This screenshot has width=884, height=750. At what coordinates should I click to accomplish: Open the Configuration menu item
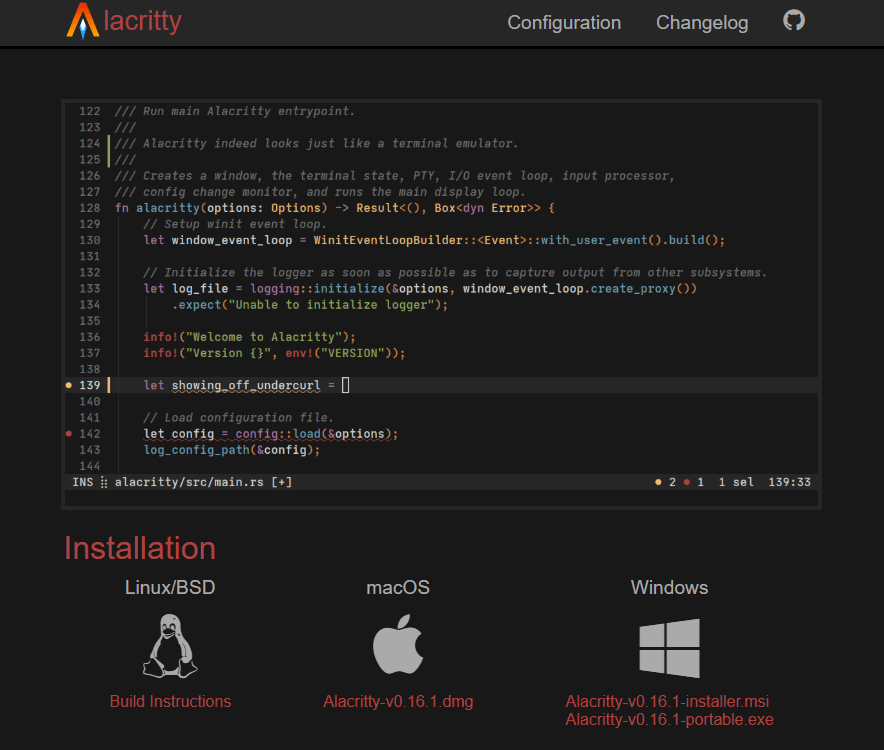click(564, 22)
